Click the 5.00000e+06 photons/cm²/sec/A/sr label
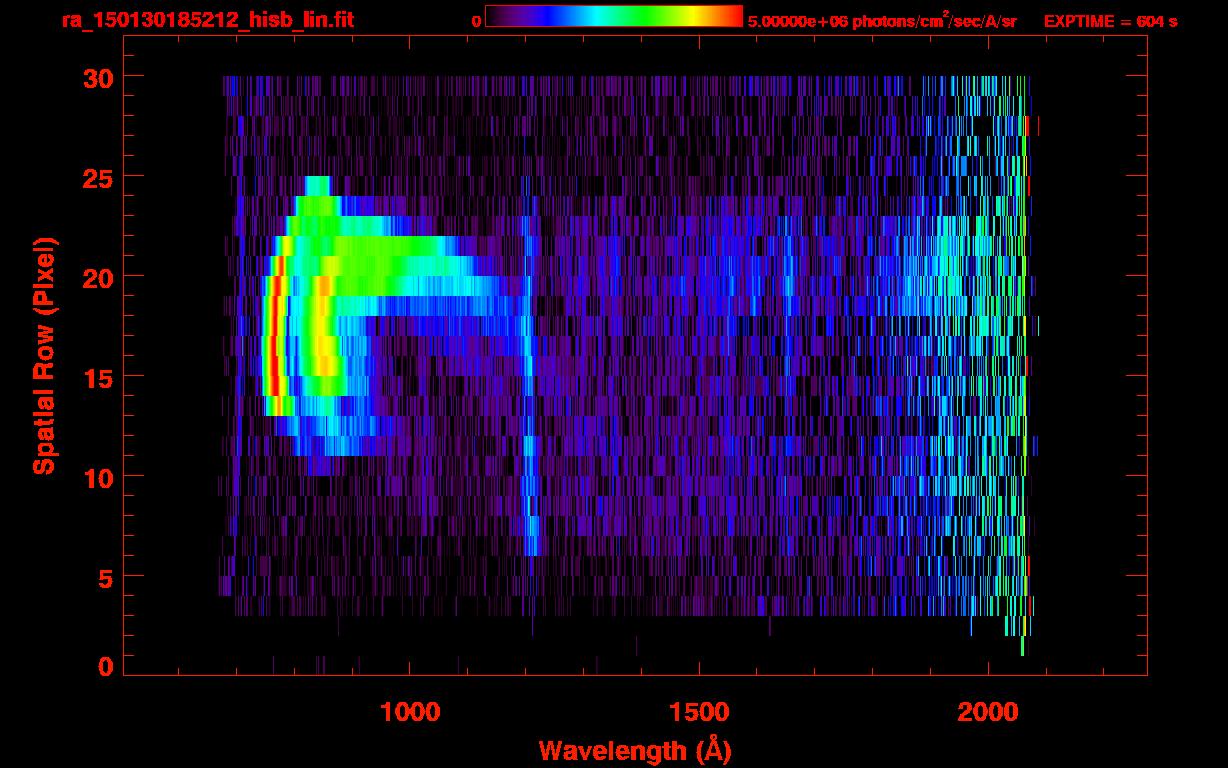Image resolution: width=1228 pixels, height=768 pixels. click(882, 20)
